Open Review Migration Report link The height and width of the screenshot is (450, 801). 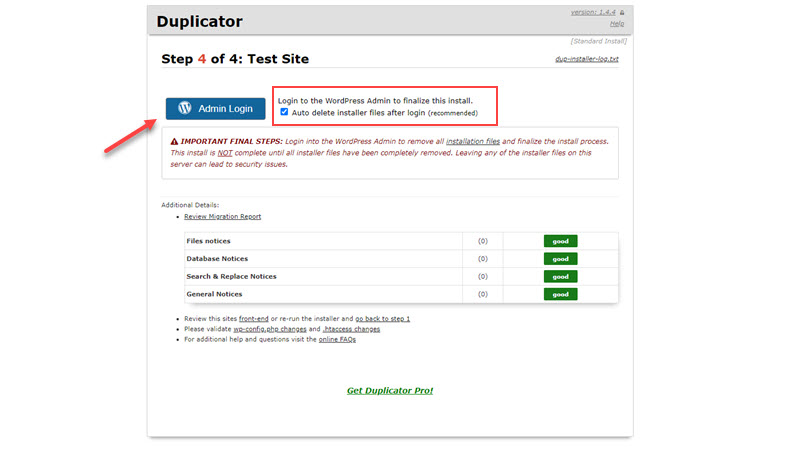[x=222, y=217]
